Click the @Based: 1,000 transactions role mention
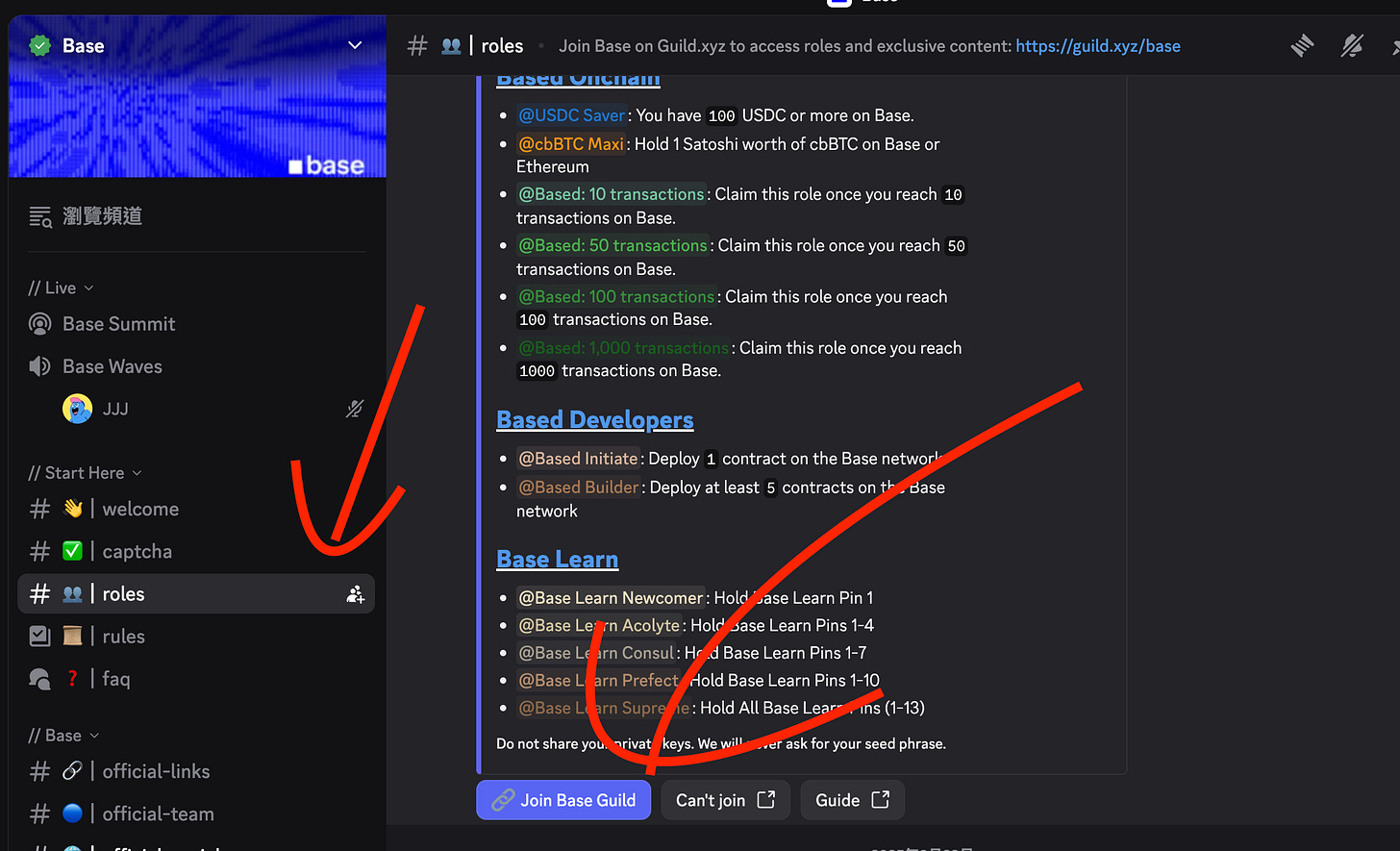This screenshot has width=1400, height=851. coord(624,348)
